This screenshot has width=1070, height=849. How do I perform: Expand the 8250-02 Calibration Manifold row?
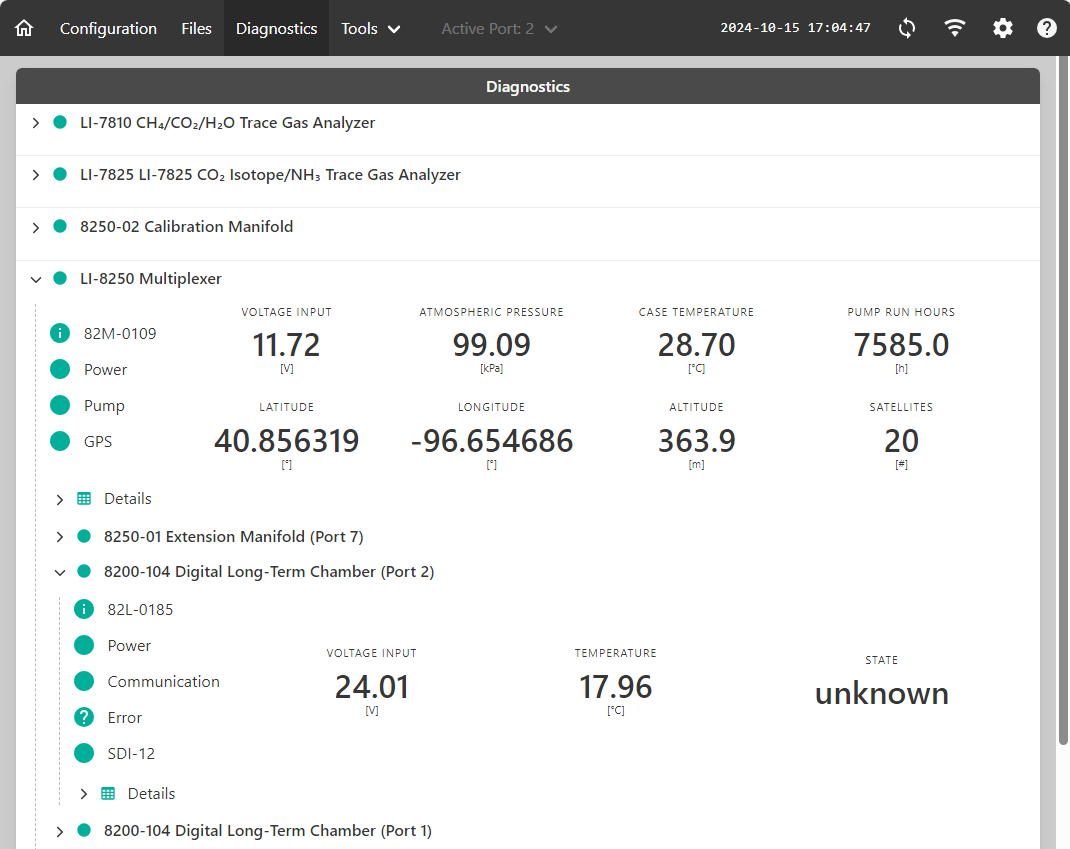(x=35, y=227)
